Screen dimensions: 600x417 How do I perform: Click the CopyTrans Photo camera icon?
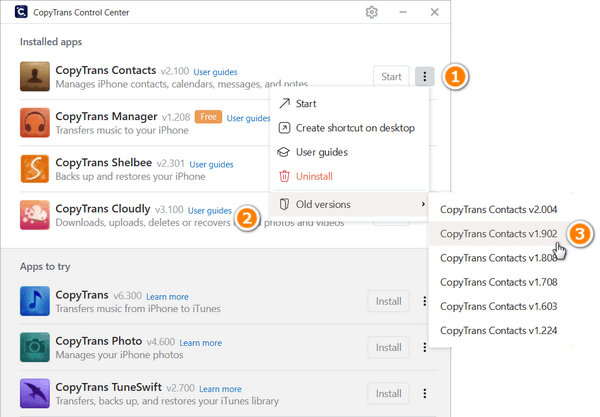(35, 347)
